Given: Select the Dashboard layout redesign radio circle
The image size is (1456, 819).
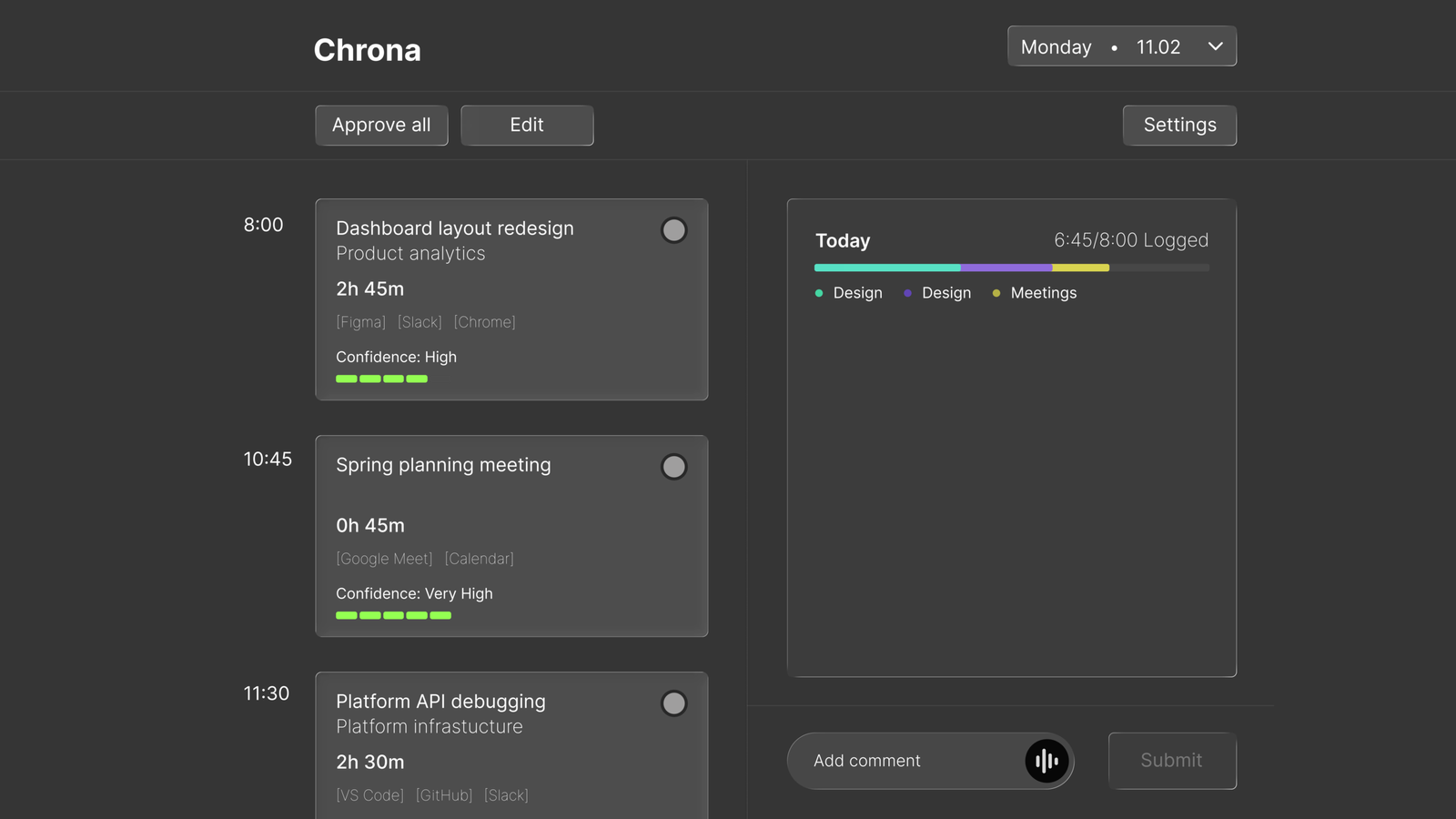Looking at the screenshot, I should pyautogui.click(x=673, y=230).
